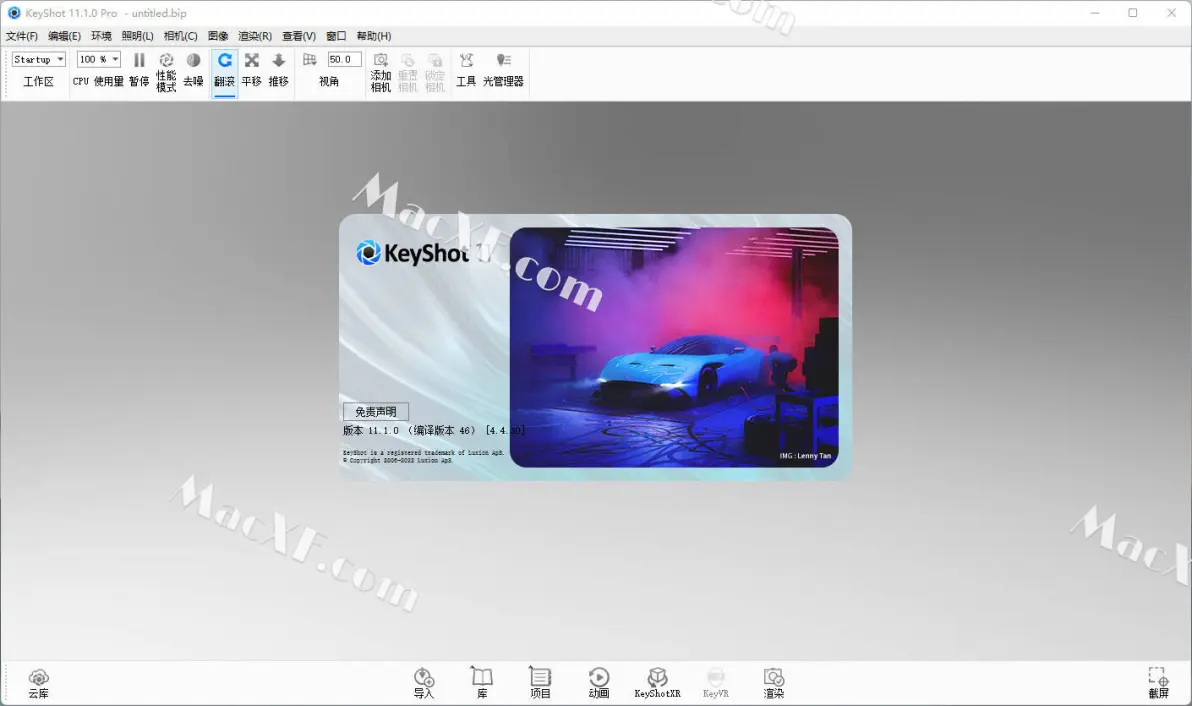
Task: Expand the 100 % CPU usage dropdown
Action: [99, 59]
